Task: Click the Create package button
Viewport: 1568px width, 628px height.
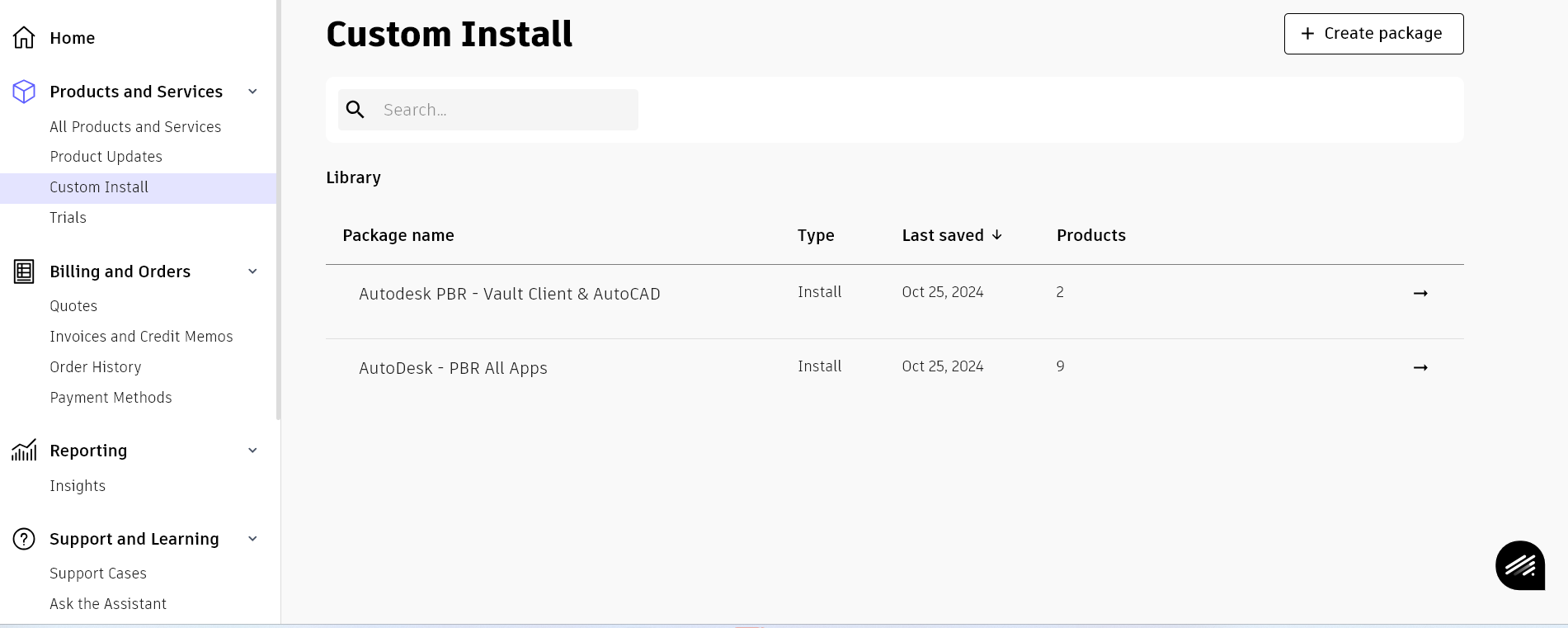Action: coord(1373,34)
